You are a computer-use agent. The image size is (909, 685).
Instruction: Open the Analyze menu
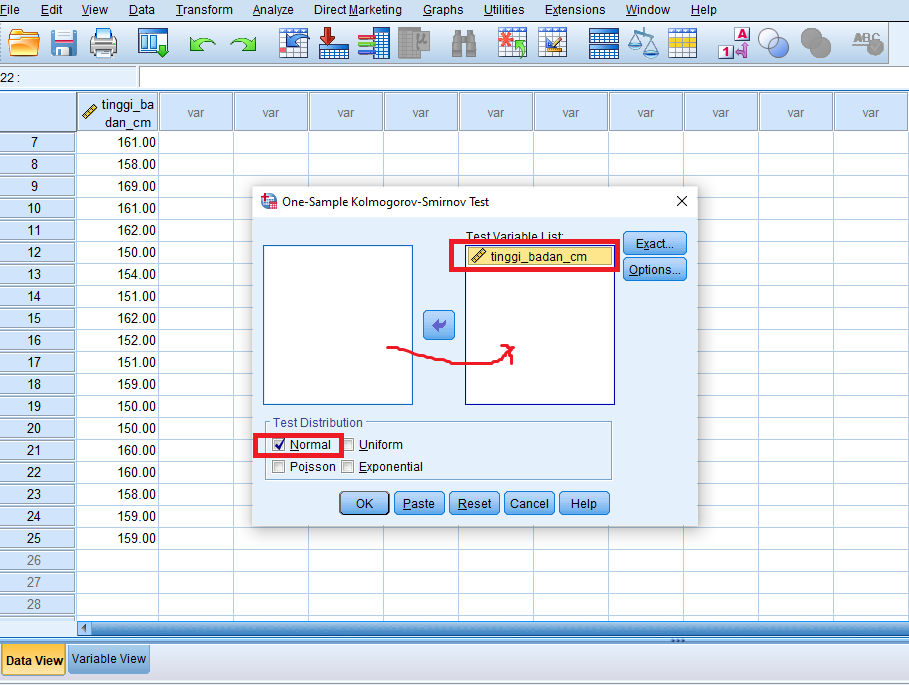click(x=273, y=10)
